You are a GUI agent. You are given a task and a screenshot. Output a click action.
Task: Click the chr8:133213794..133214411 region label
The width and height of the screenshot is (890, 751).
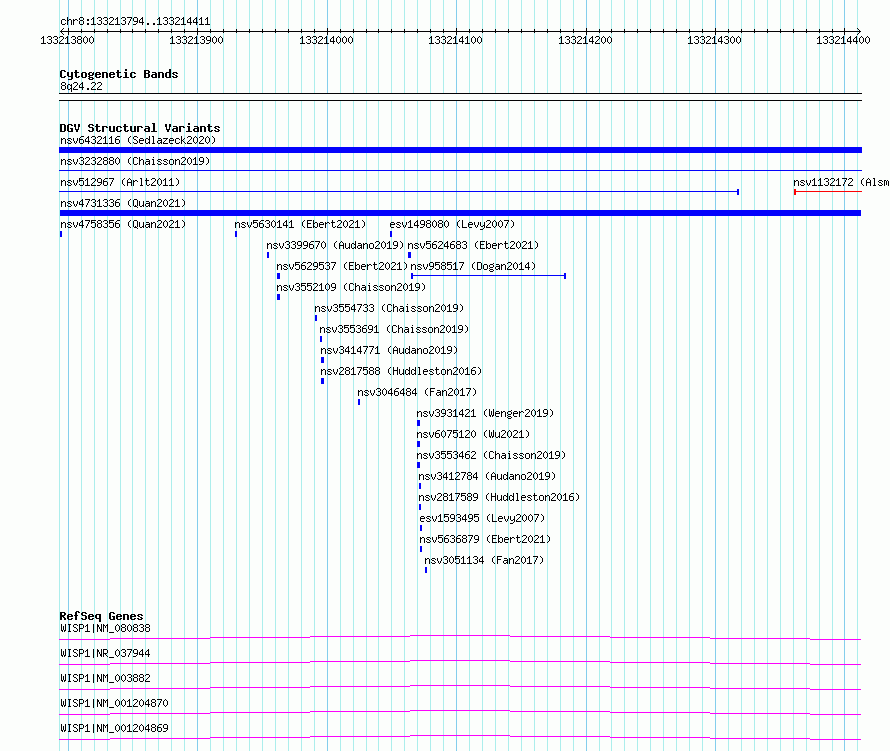tap(135, 22)
